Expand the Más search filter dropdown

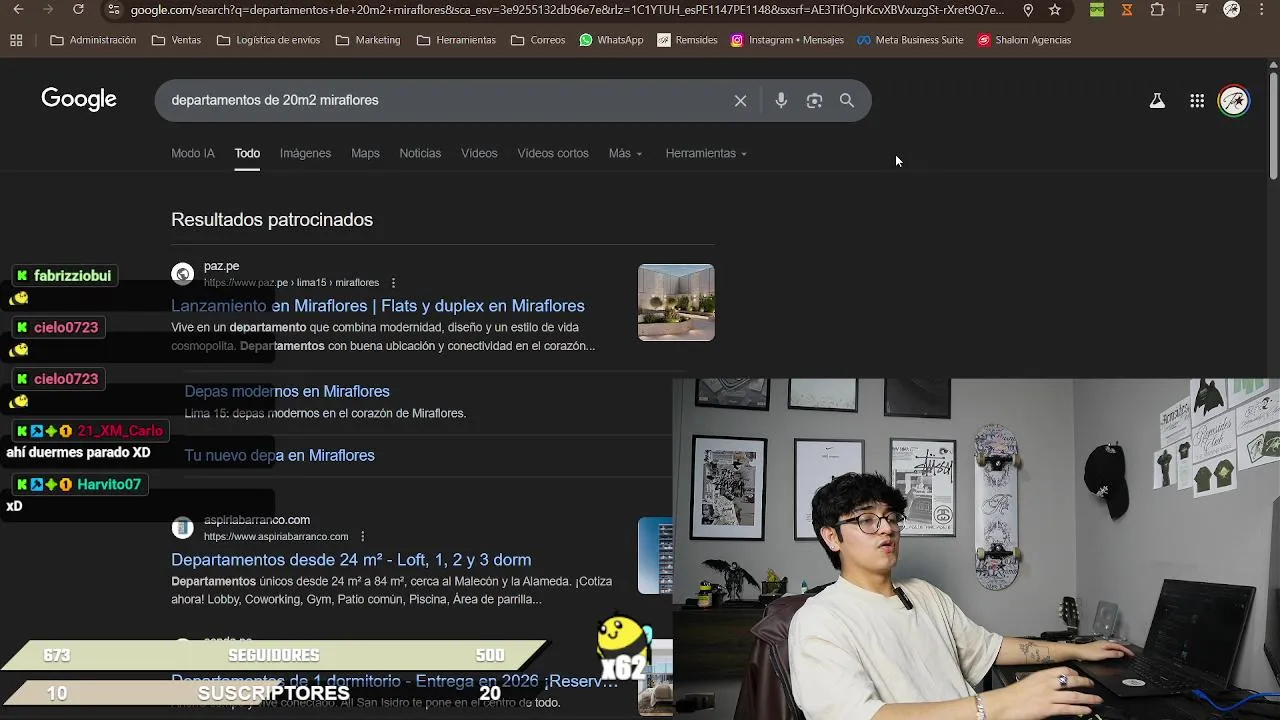625,153
